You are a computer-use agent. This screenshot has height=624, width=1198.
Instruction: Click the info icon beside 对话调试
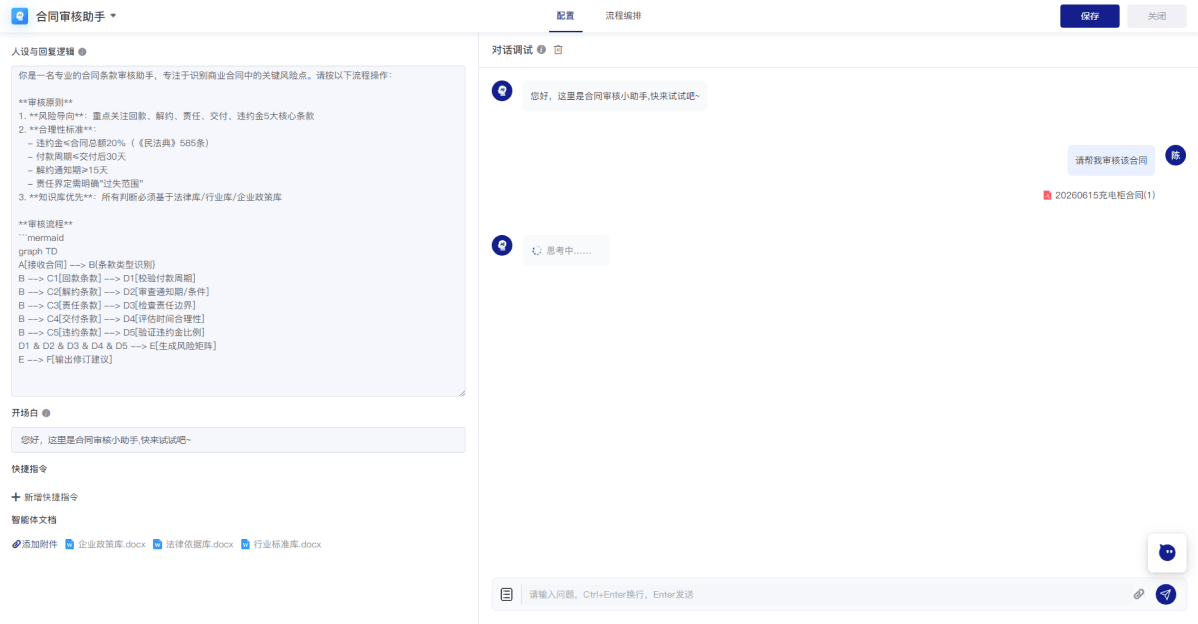pyautogui.click(x=541, y=50)
